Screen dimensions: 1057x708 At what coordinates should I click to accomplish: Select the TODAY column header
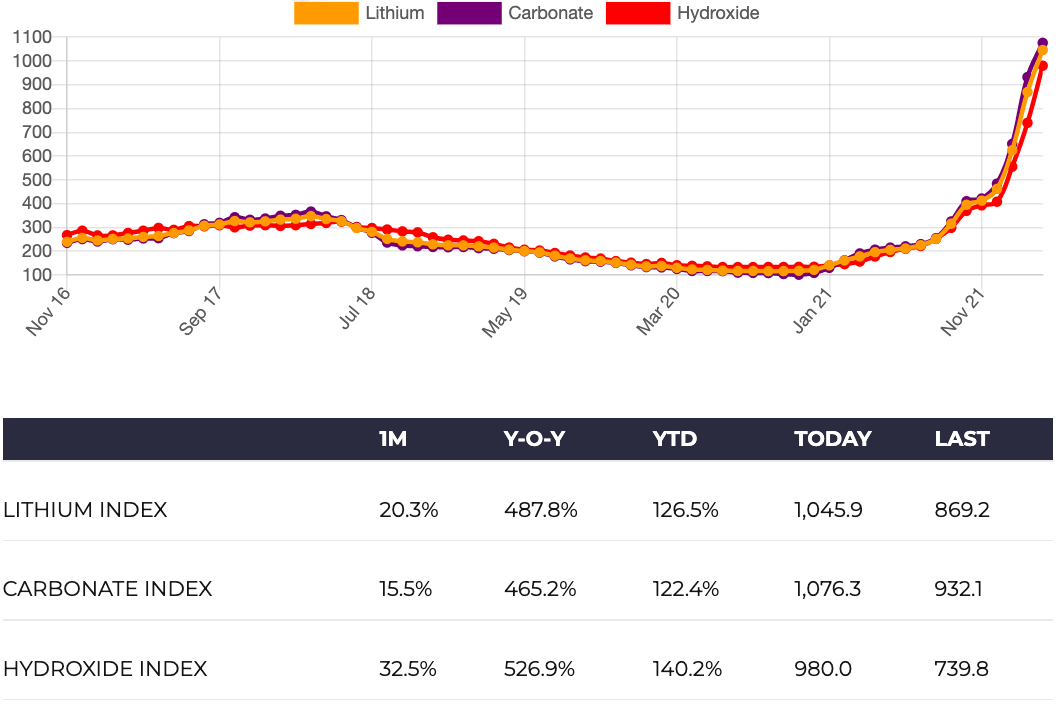coord(832,439)
